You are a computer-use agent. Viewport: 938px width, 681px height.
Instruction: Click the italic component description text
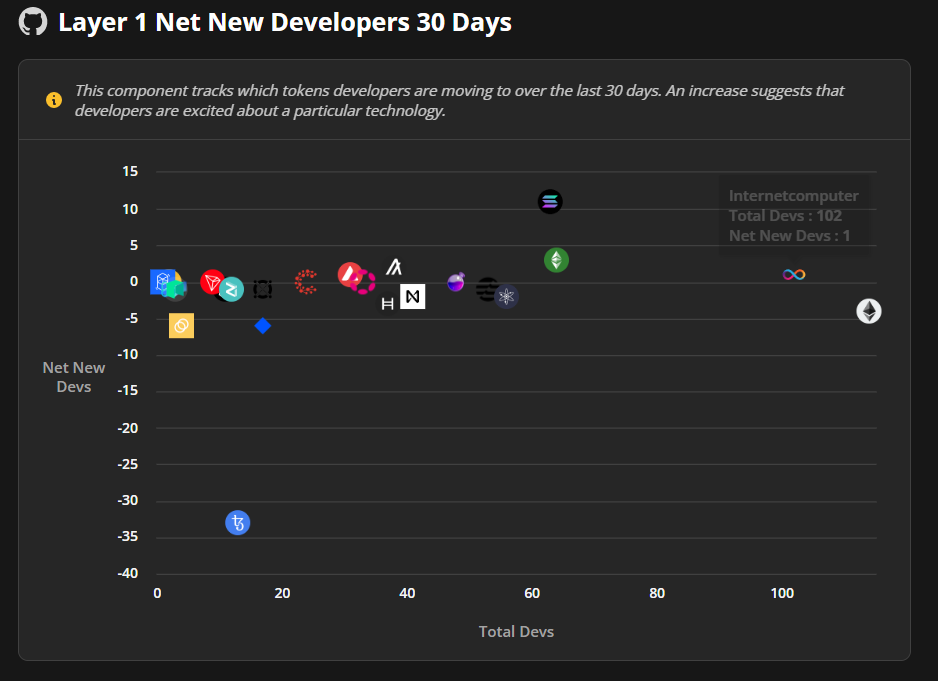(x=459, y=101)
